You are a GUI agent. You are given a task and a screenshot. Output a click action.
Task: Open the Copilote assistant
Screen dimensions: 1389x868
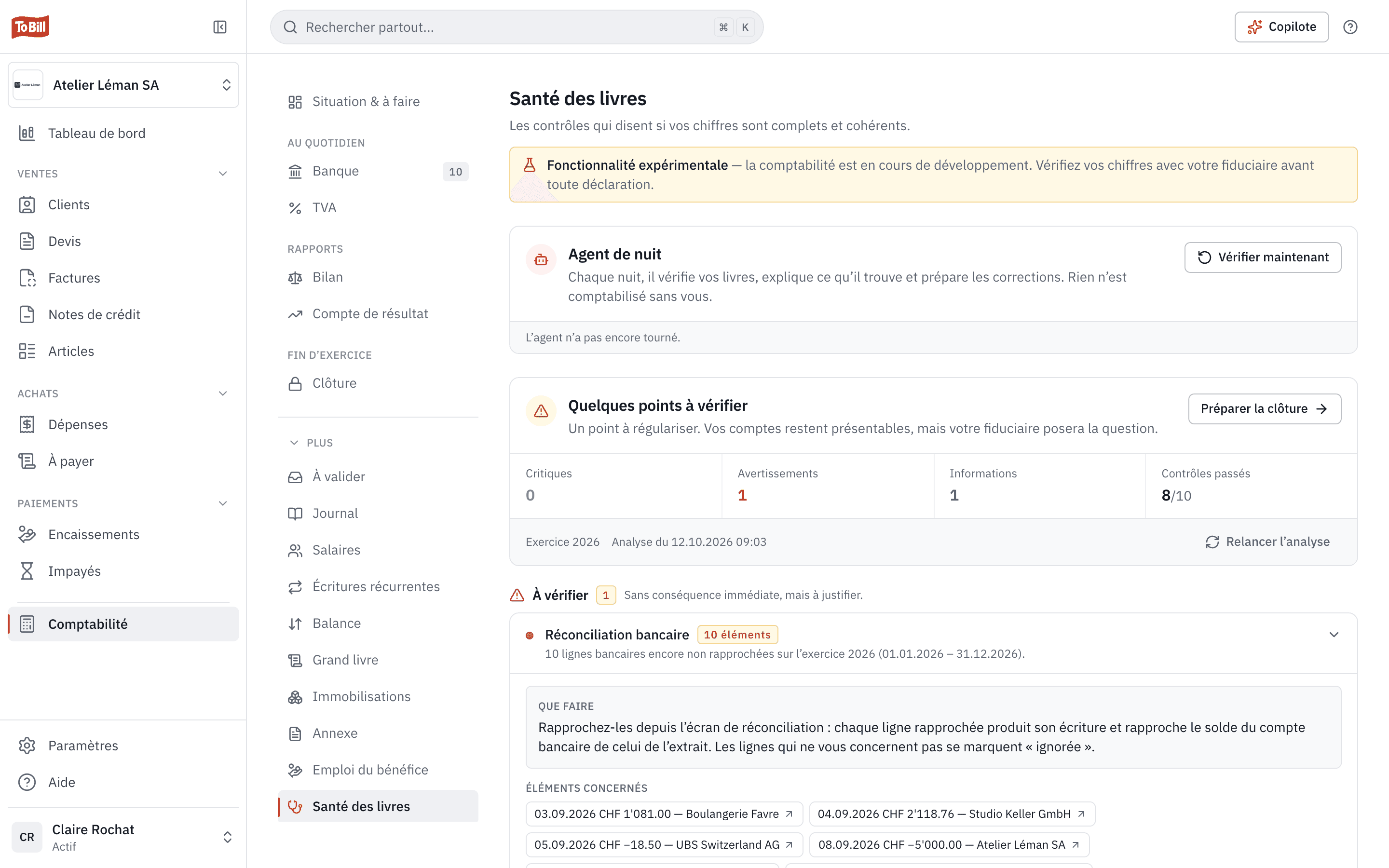[1281, 27]
